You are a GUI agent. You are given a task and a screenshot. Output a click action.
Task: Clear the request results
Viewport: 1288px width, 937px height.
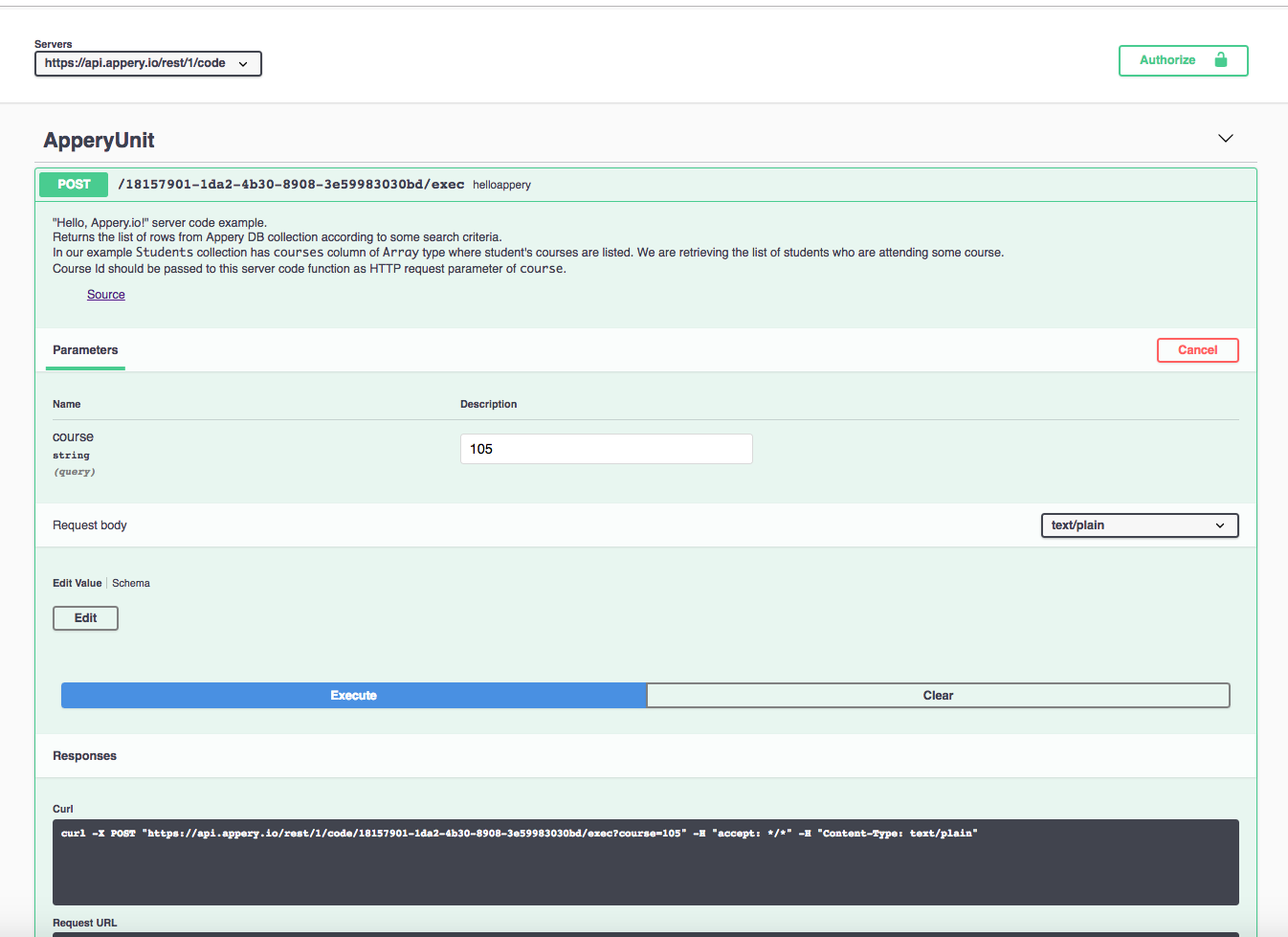click(938, 696)
